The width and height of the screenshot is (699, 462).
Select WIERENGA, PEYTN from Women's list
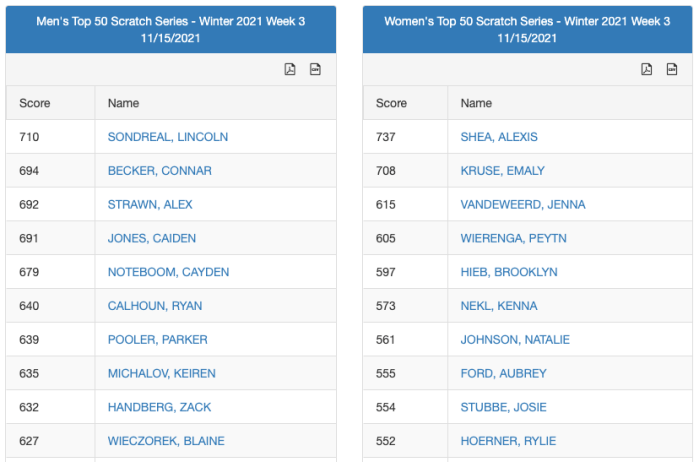tap(512, 238)
